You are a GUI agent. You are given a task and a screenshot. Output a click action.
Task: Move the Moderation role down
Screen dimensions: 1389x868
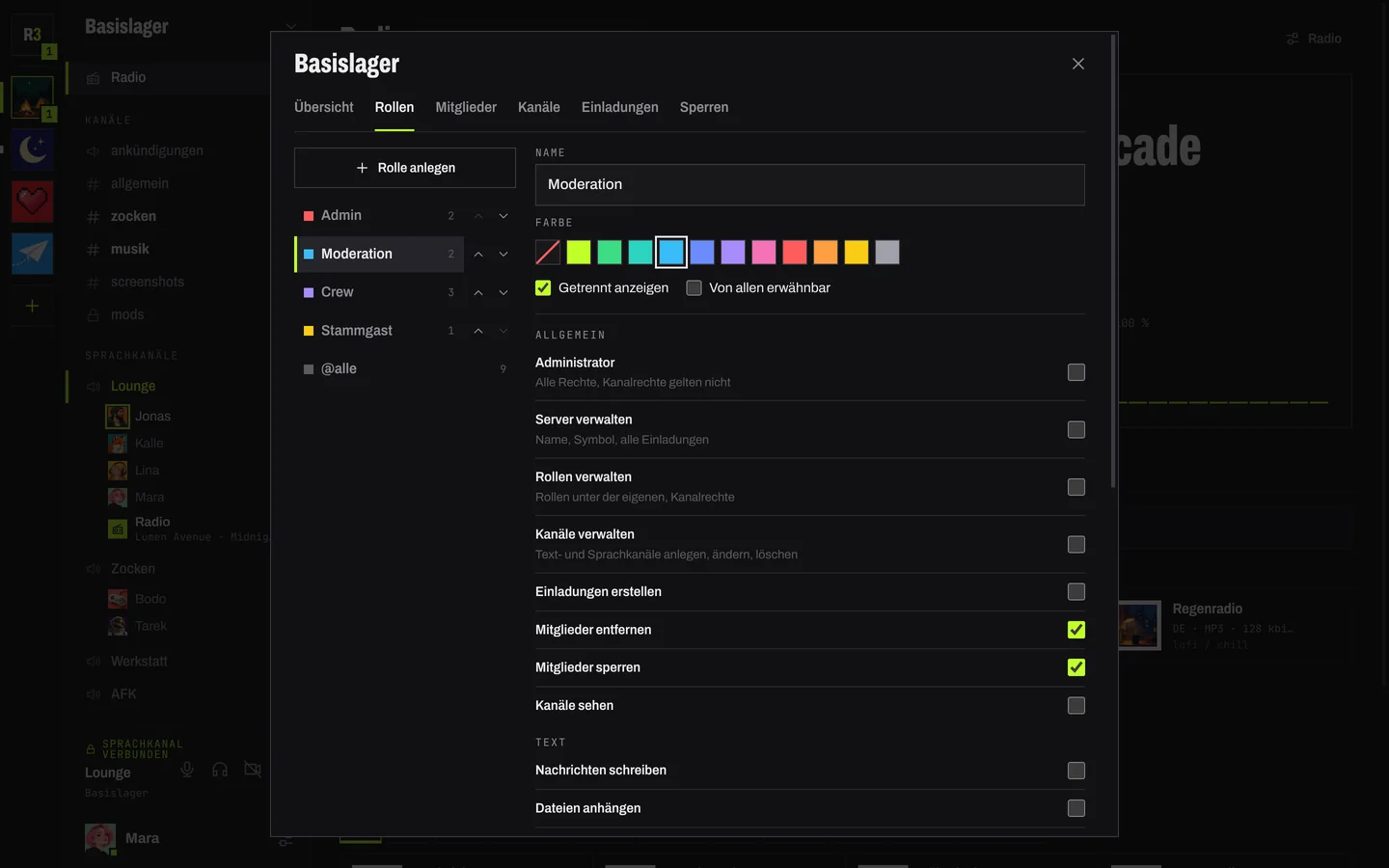504,255
